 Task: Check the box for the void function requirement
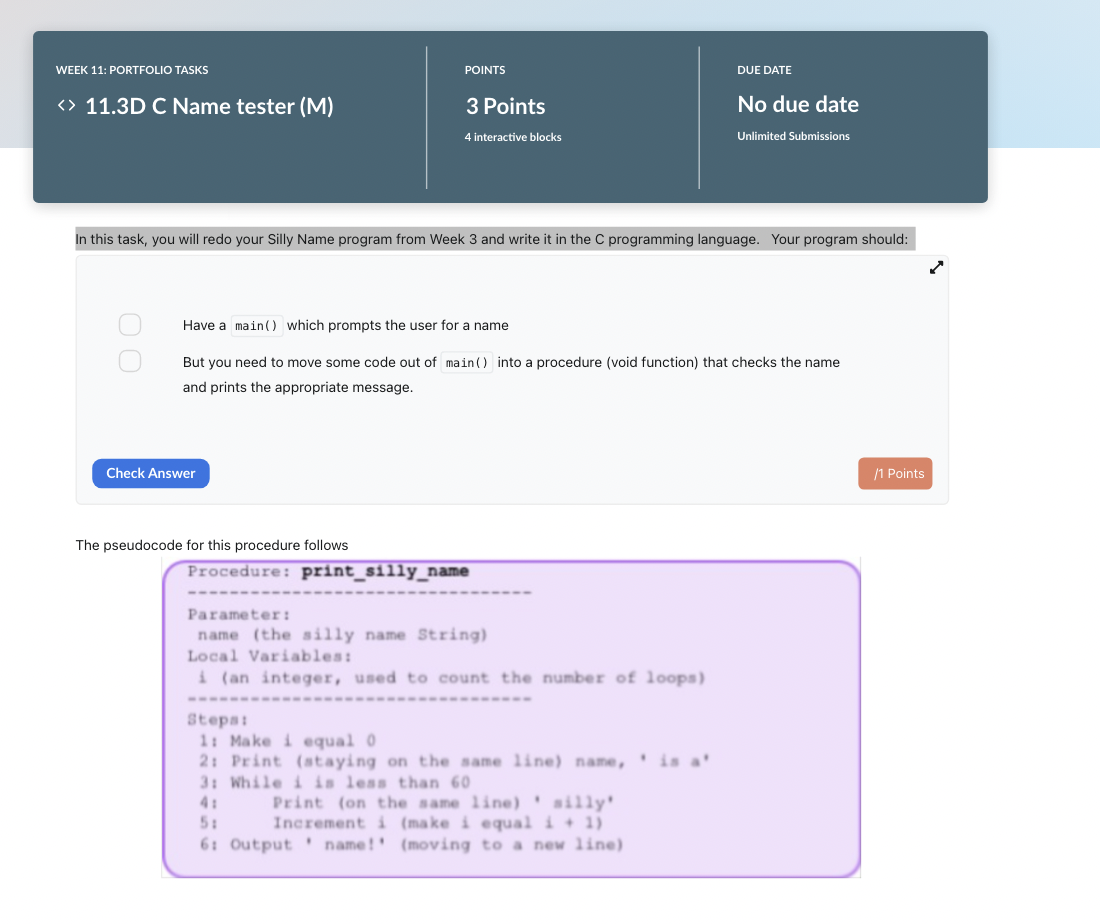[130, 360]
